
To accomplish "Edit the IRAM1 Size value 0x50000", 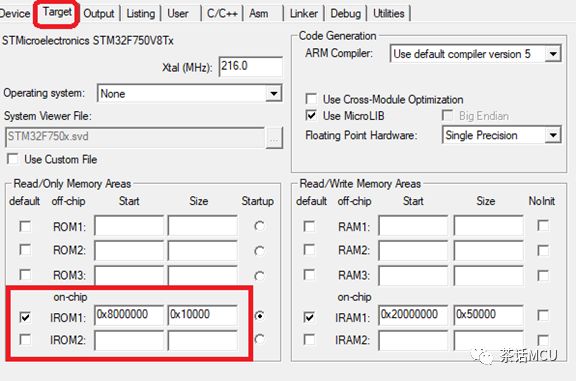I will point(489,315).
